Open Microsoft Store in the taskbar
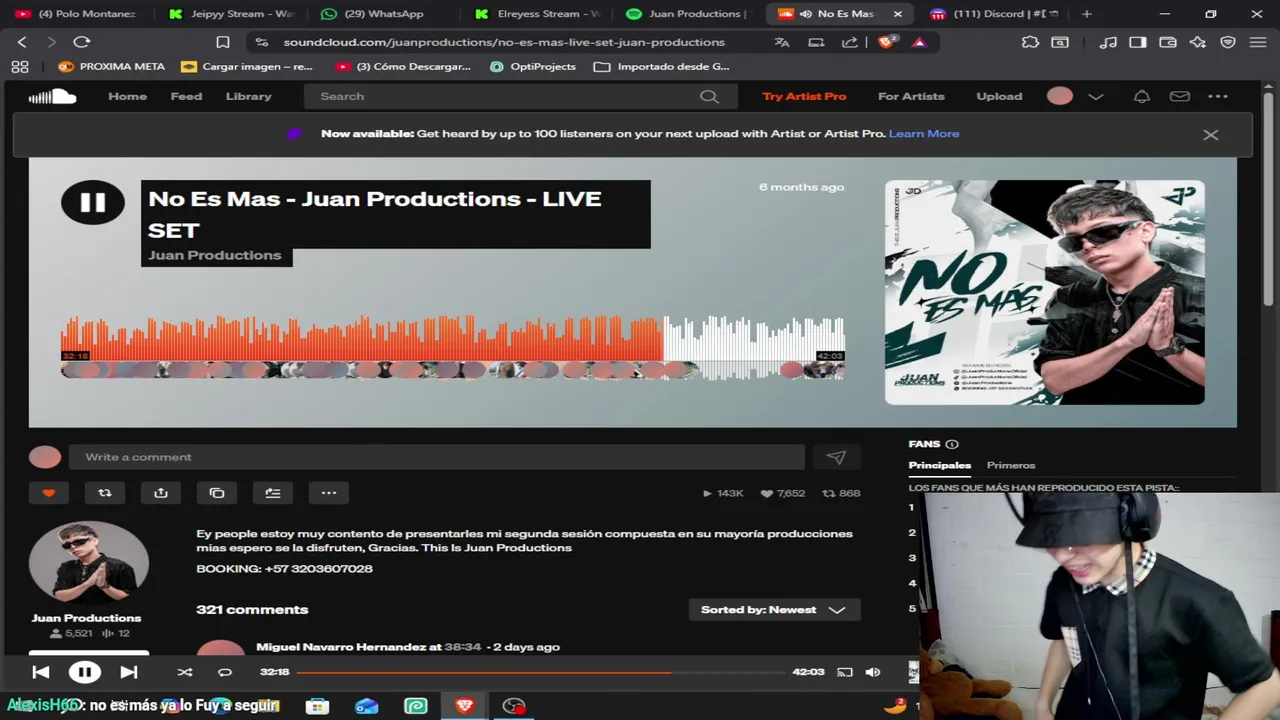Screen dimensions: 1280x720 317,706
